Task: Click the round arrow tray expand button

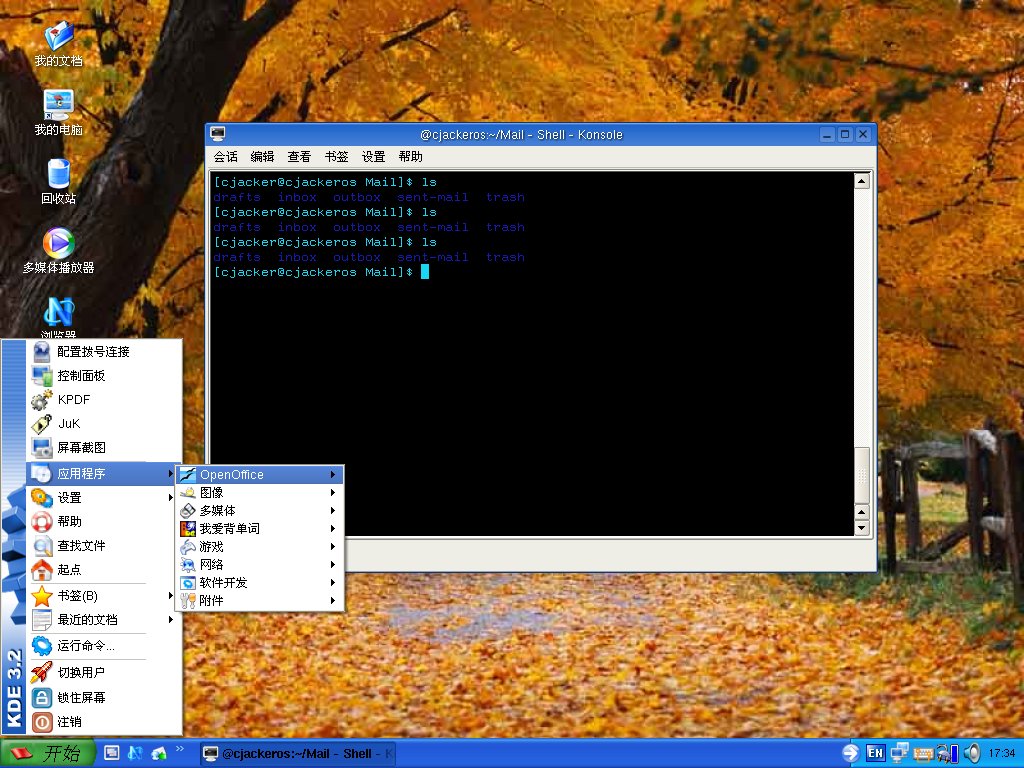Action: coord(850,753)
